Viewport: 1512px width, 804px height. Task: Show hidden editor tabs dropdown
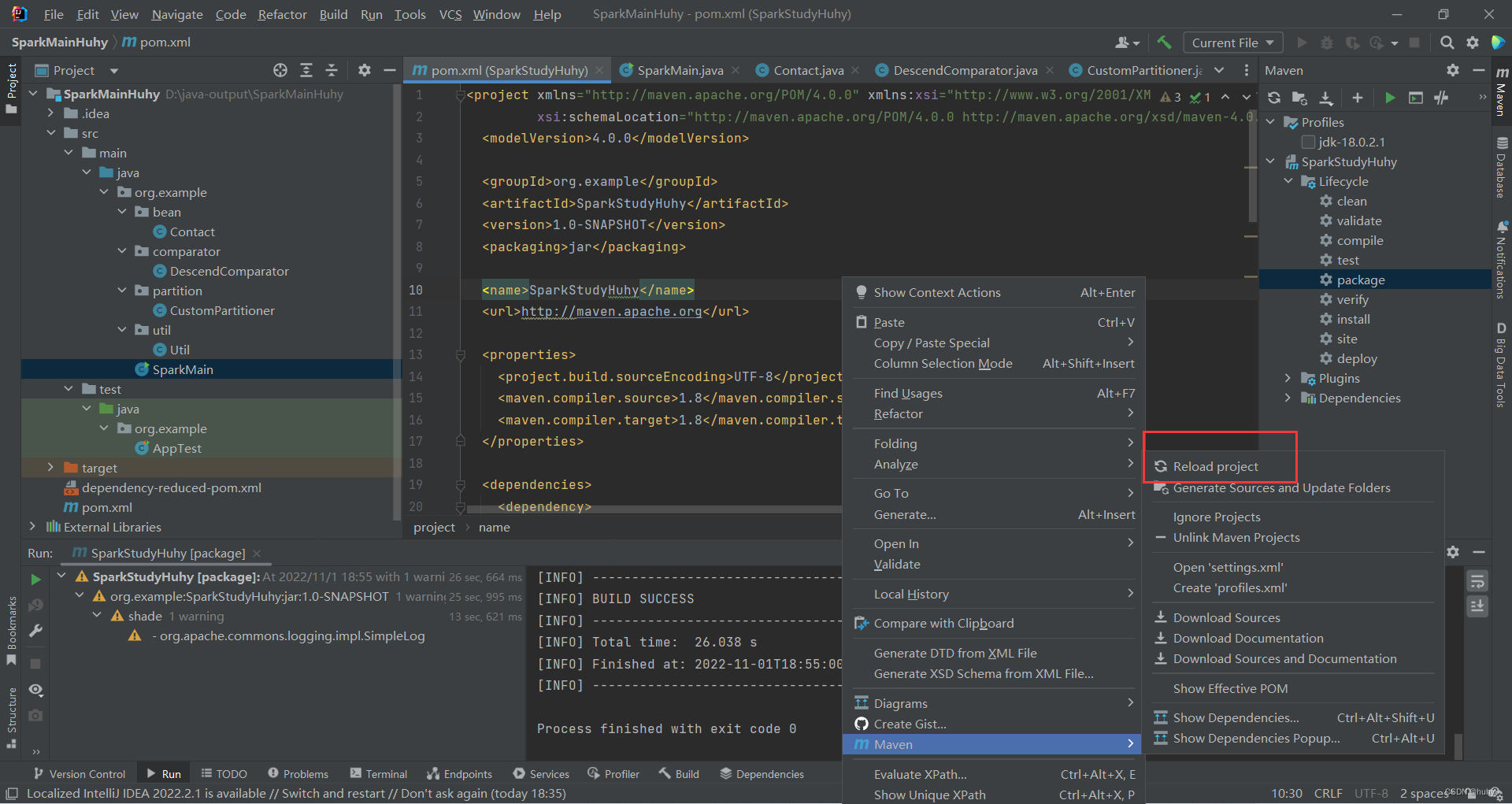click(x=1219, y=70)
